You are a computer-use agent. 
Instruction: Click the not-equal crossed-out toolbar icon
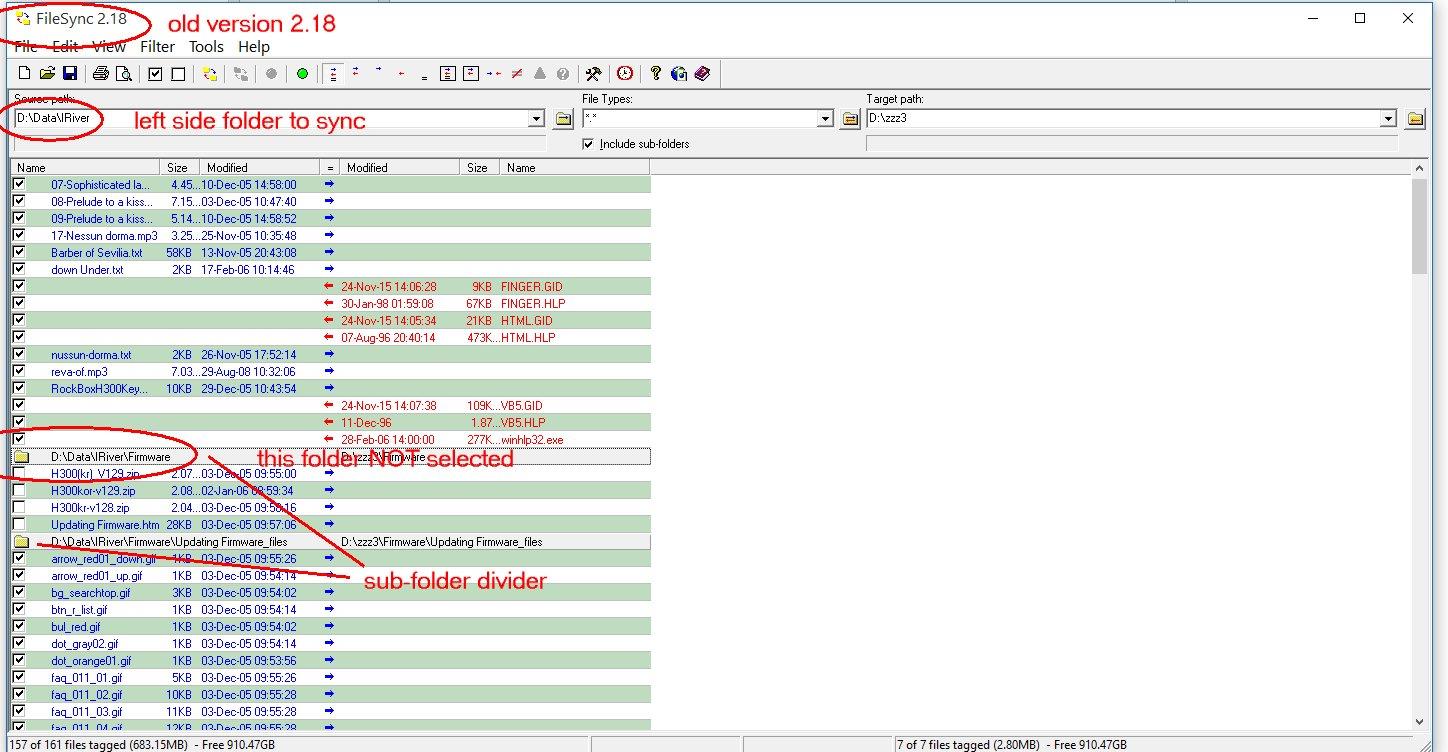[x=517, y=73]
